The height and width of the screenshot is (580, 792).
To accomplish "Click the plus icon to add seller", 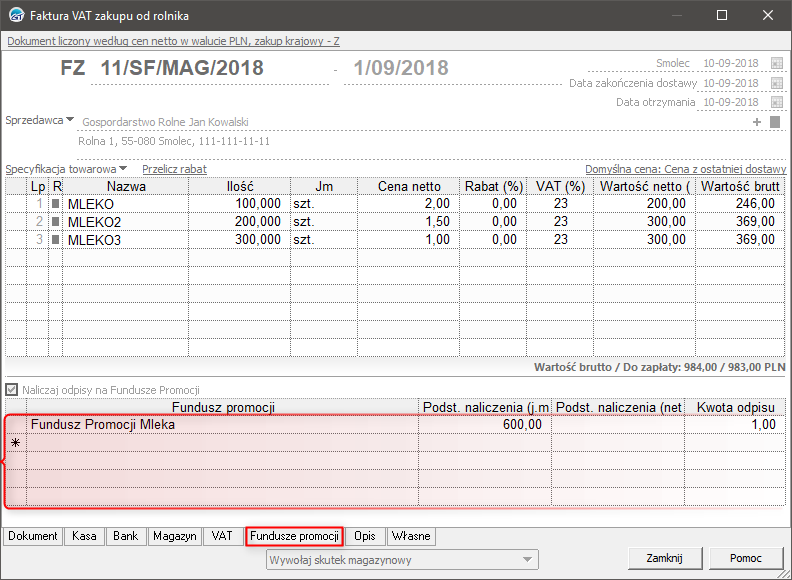I will [757, 122].
